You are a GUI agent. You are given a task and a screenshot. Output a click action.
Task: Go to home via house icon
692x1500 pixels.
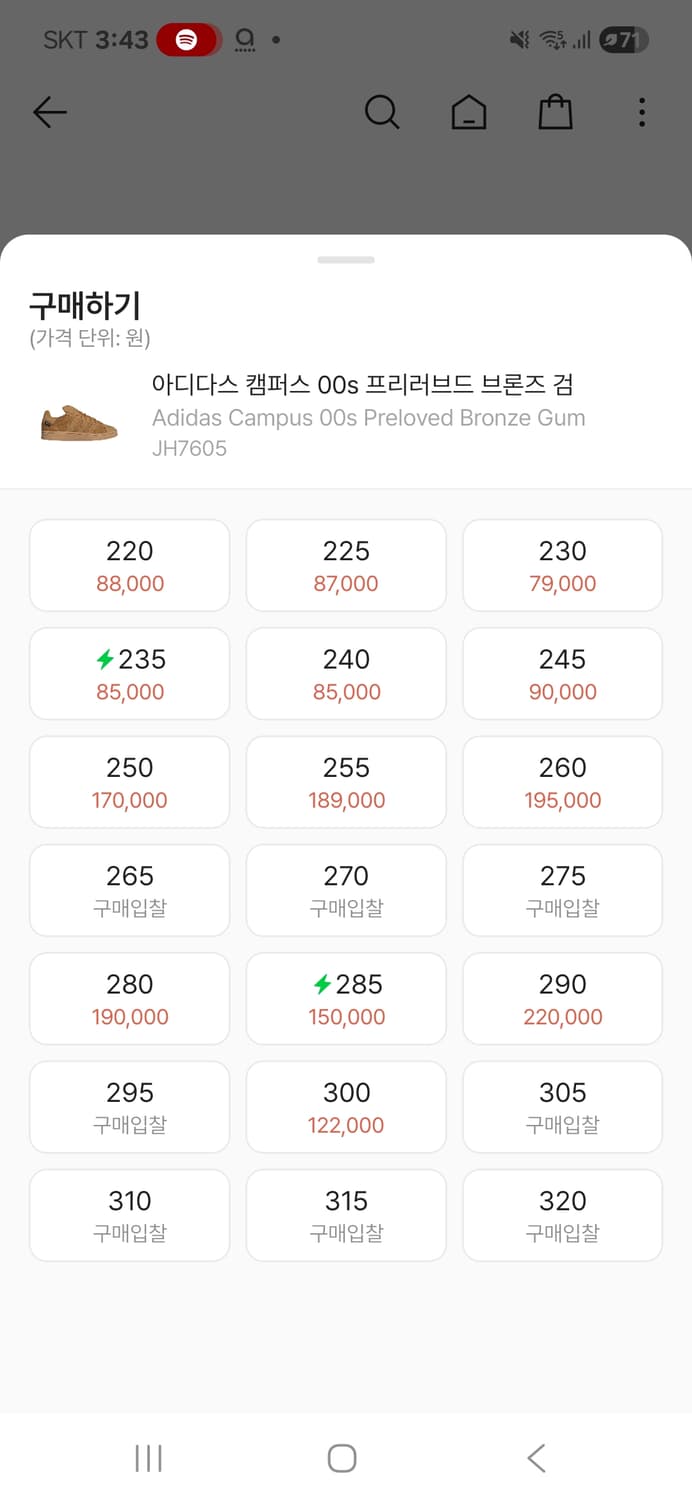pos(468,112)
